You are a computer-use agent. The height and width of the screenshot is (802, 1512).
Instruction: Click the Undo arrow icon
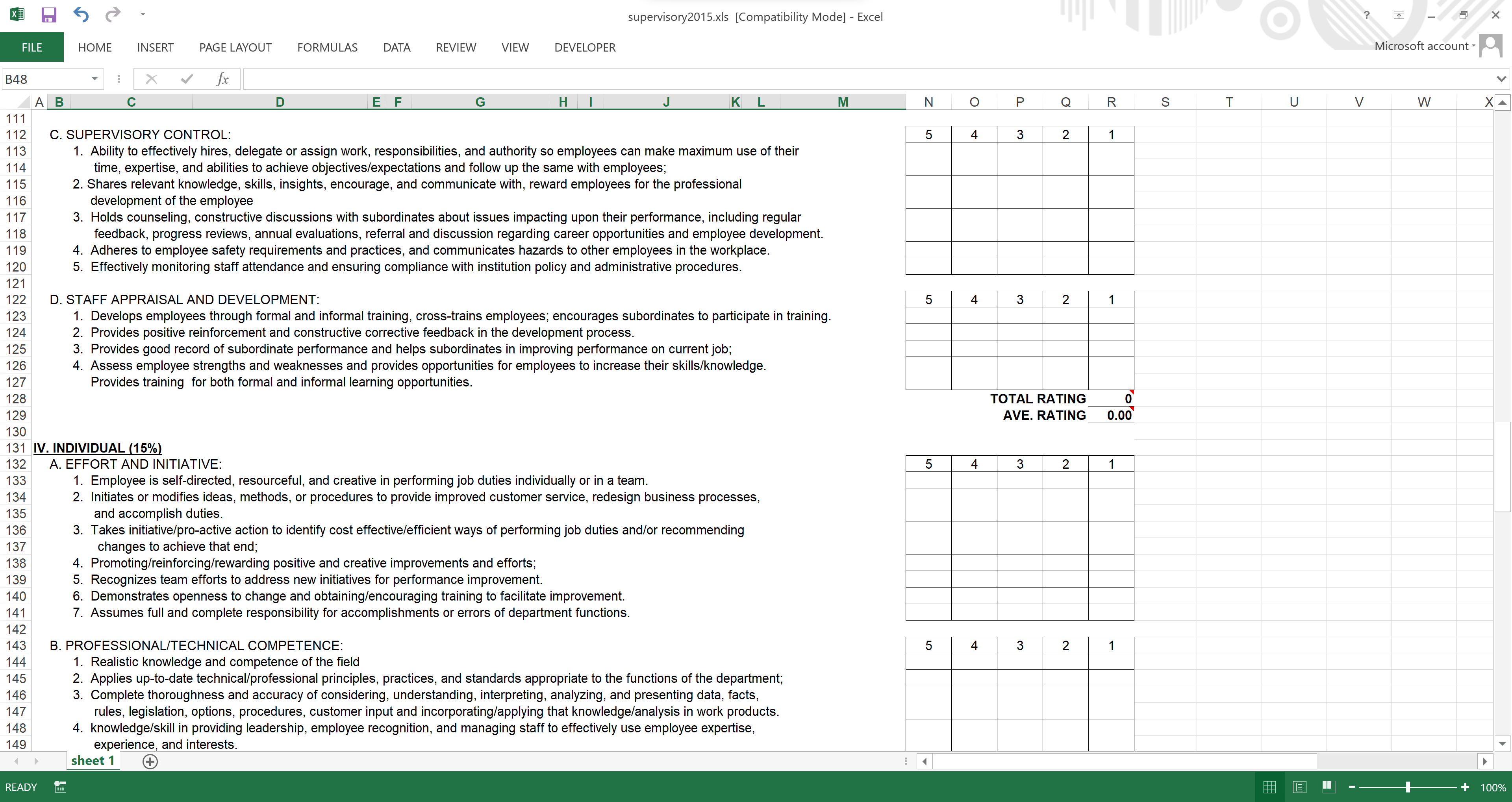click(x=81, y=15)
